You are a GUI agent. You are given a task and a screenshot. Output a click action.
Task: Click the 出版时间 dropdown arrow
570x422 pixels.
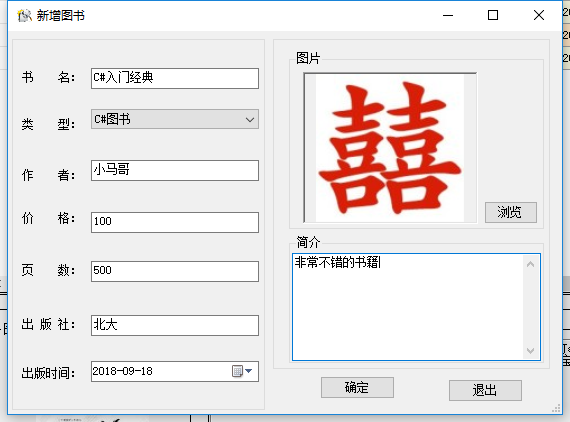249,371
